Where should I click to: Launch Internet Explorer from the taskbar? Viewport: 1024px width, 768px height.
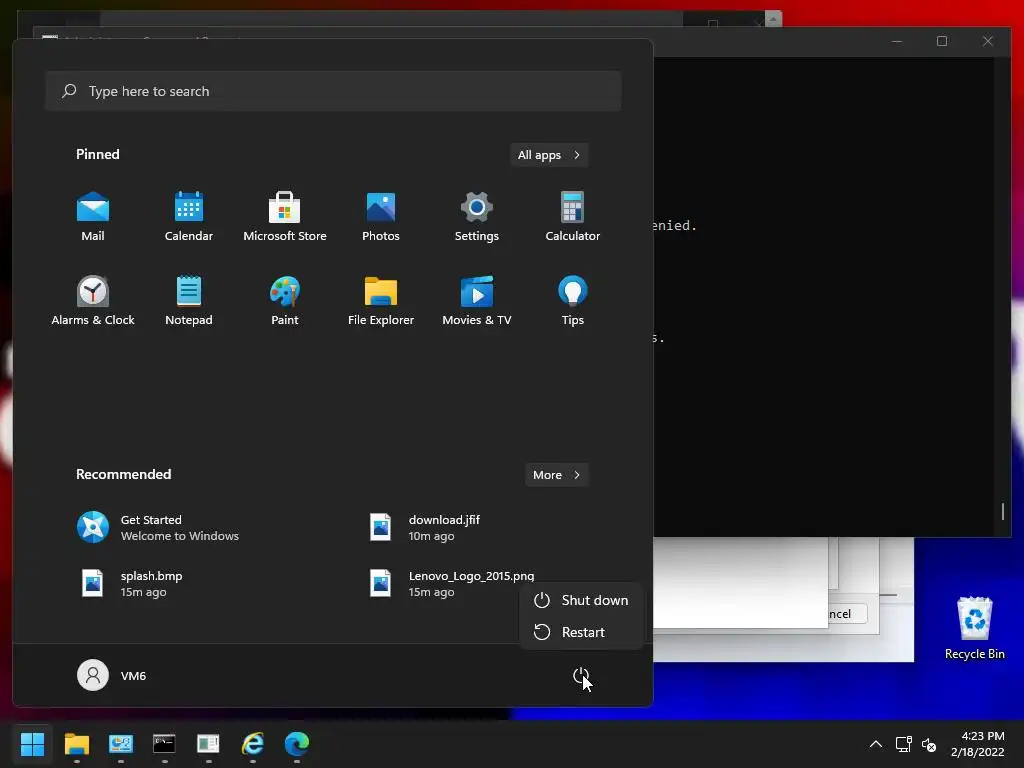click(x=252, y=744)
